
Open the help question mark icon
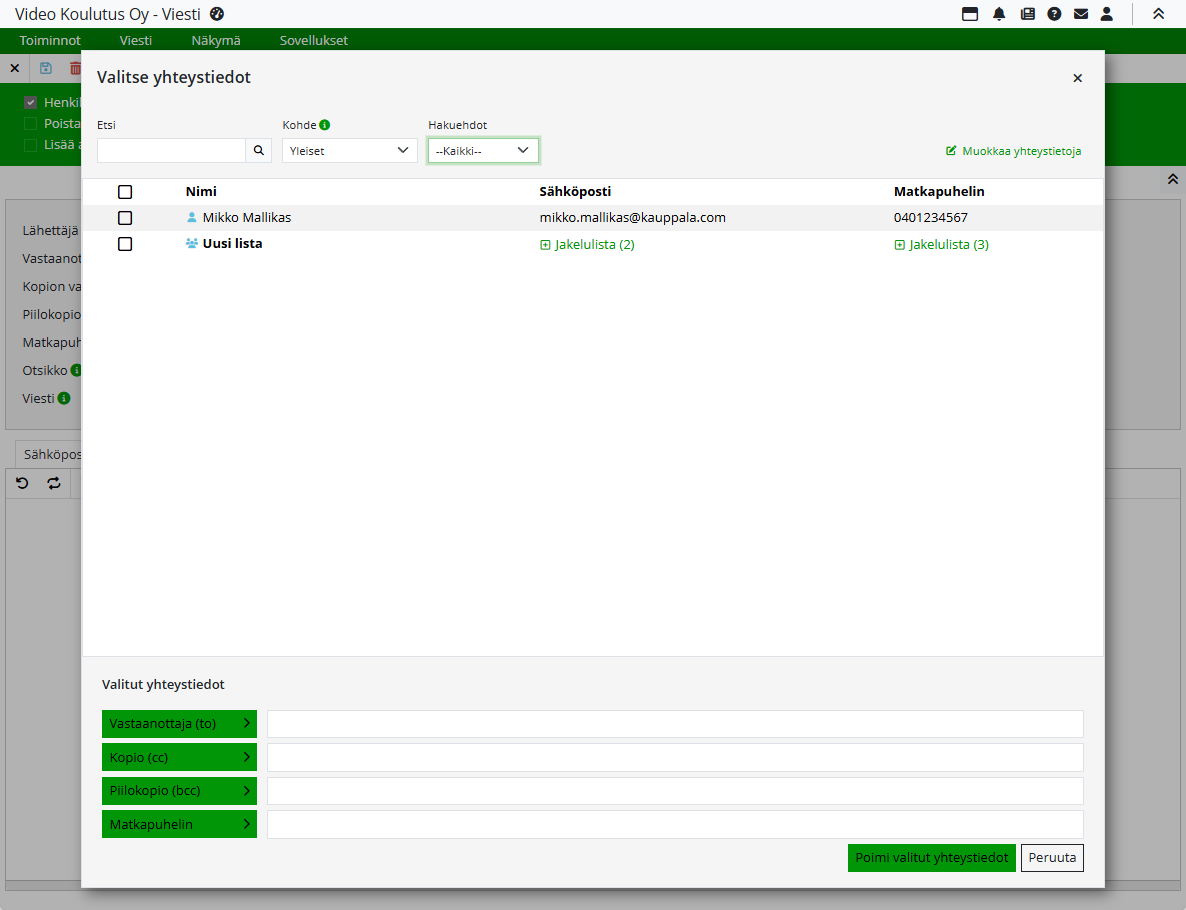[1054, 14]
